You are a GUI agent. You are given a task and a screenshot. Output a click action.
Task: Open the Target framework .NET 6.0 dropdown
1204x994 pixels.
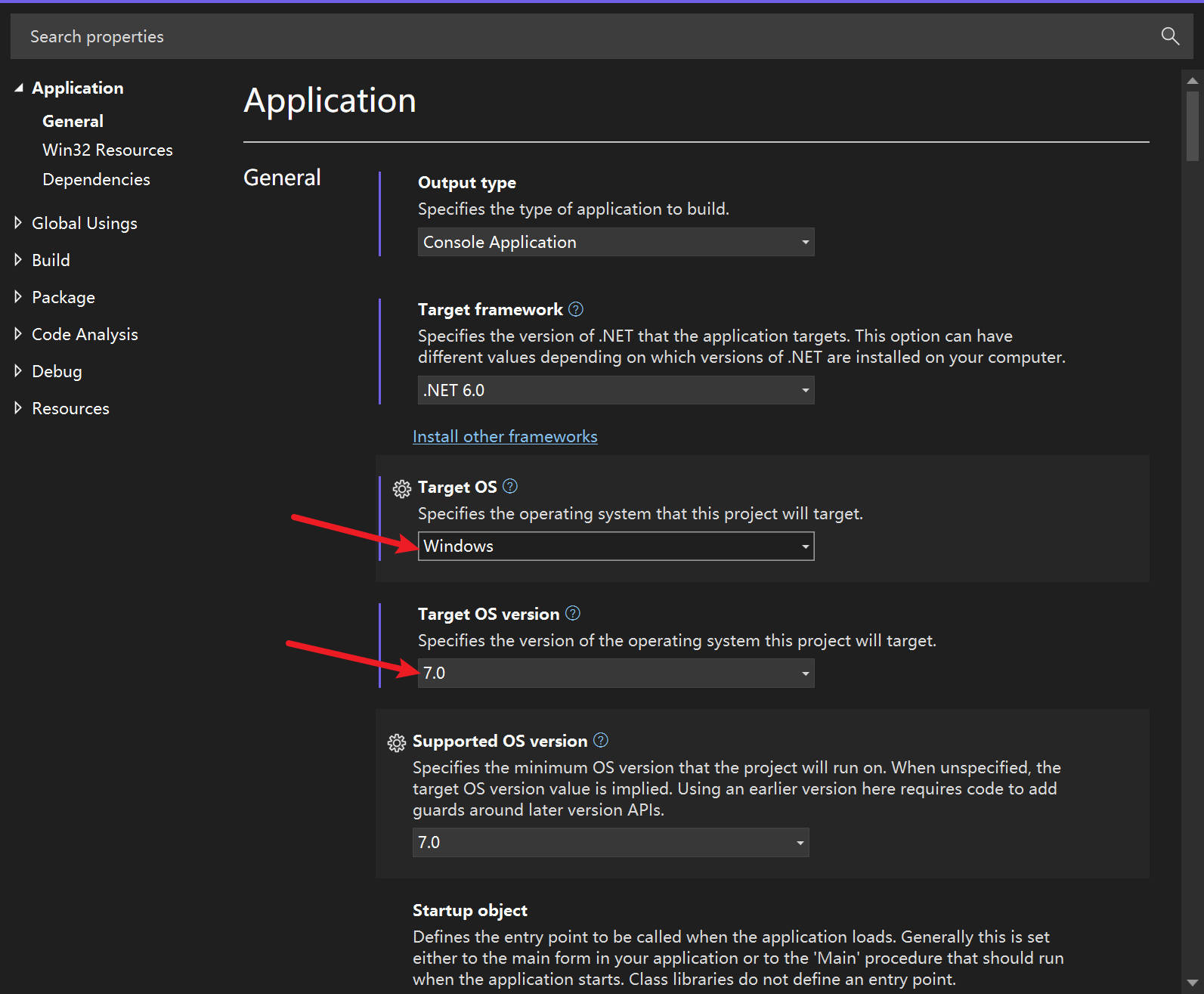pyautogui.click(x=615, y=390)
